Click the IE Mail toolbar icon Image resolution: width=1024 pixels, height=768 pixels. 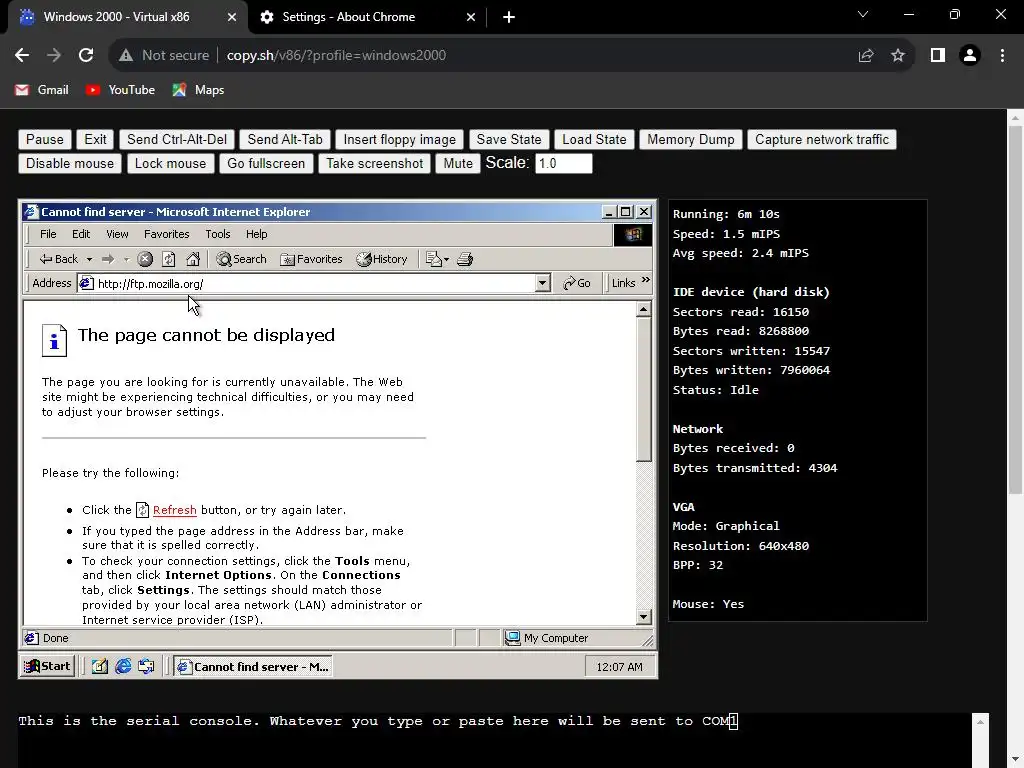point(434,259)
